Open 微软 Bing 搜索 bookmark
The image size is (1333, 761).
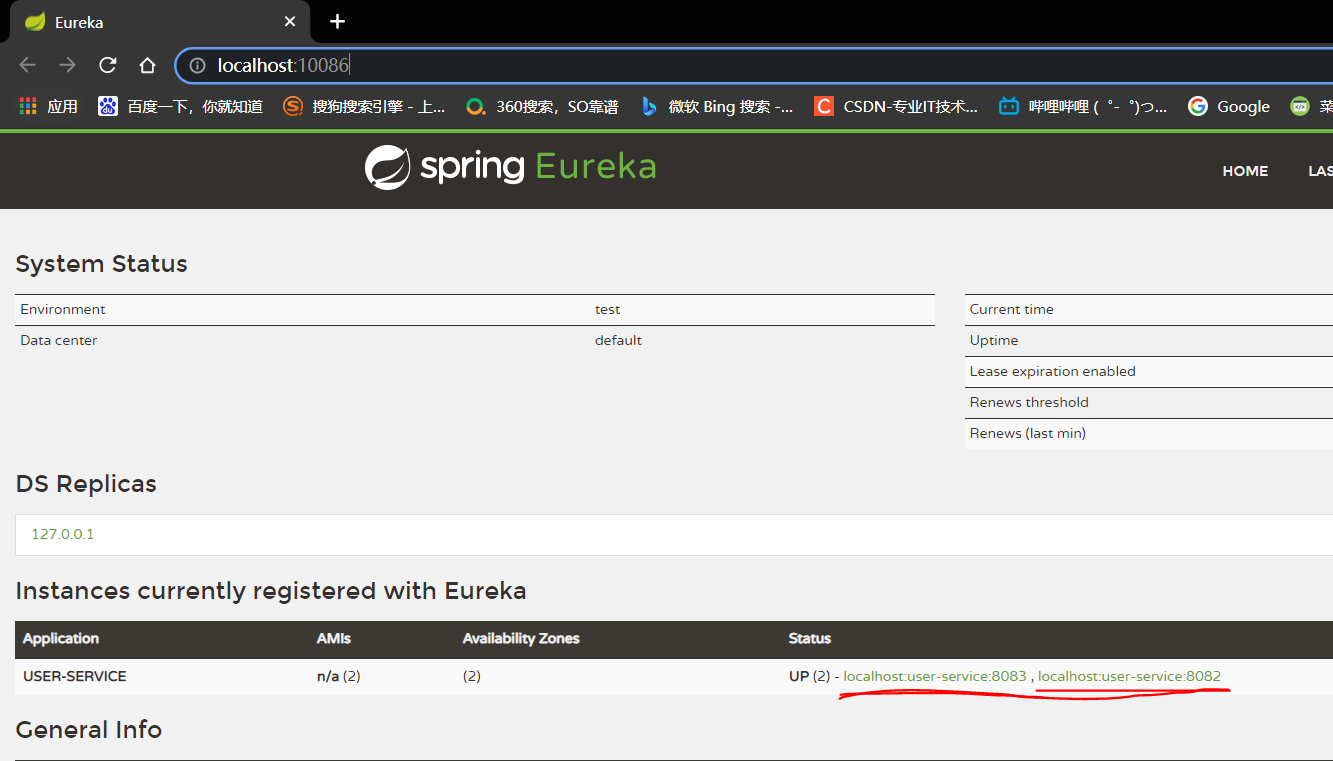717,106
